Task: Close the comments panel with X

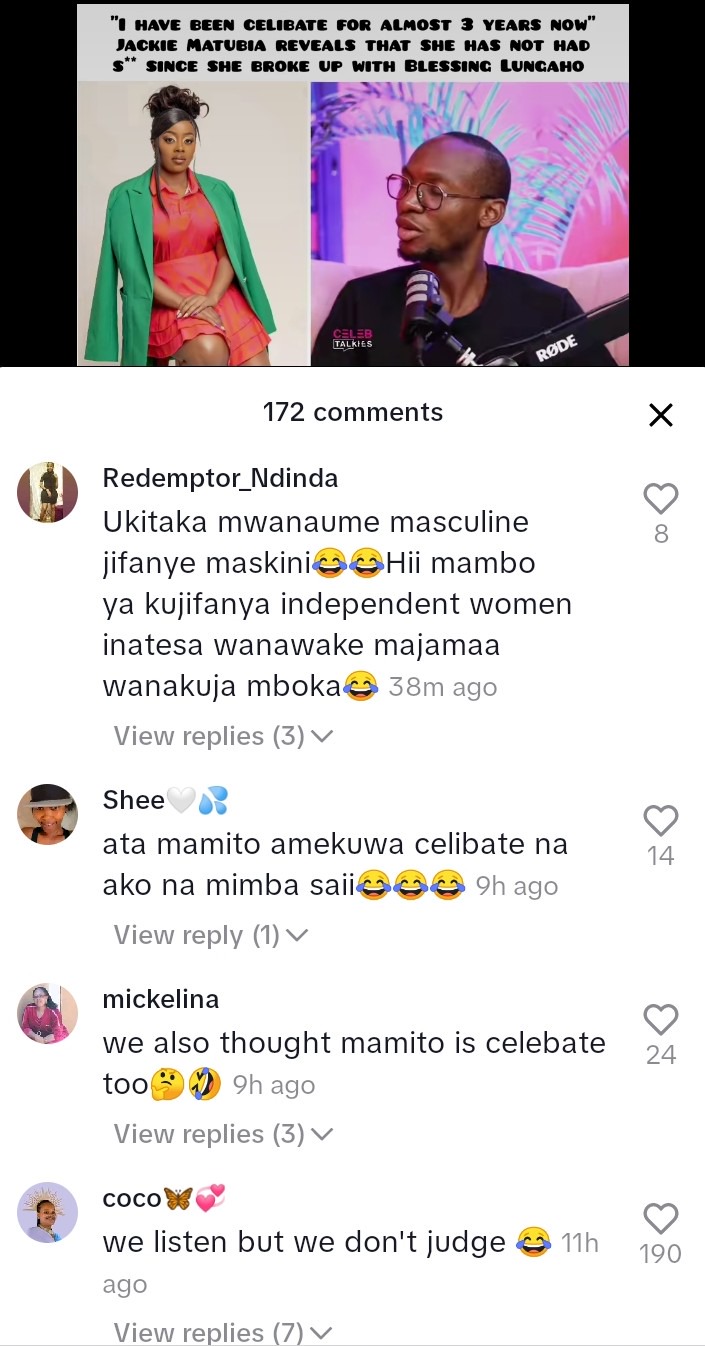Action: pyautogui.click(x=661, y=415)
